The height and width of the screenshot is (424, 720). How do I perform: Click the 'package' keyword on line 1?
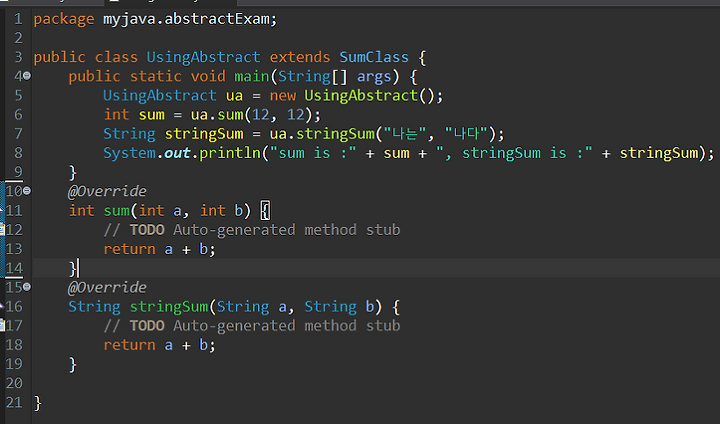(x=64, y=20)
